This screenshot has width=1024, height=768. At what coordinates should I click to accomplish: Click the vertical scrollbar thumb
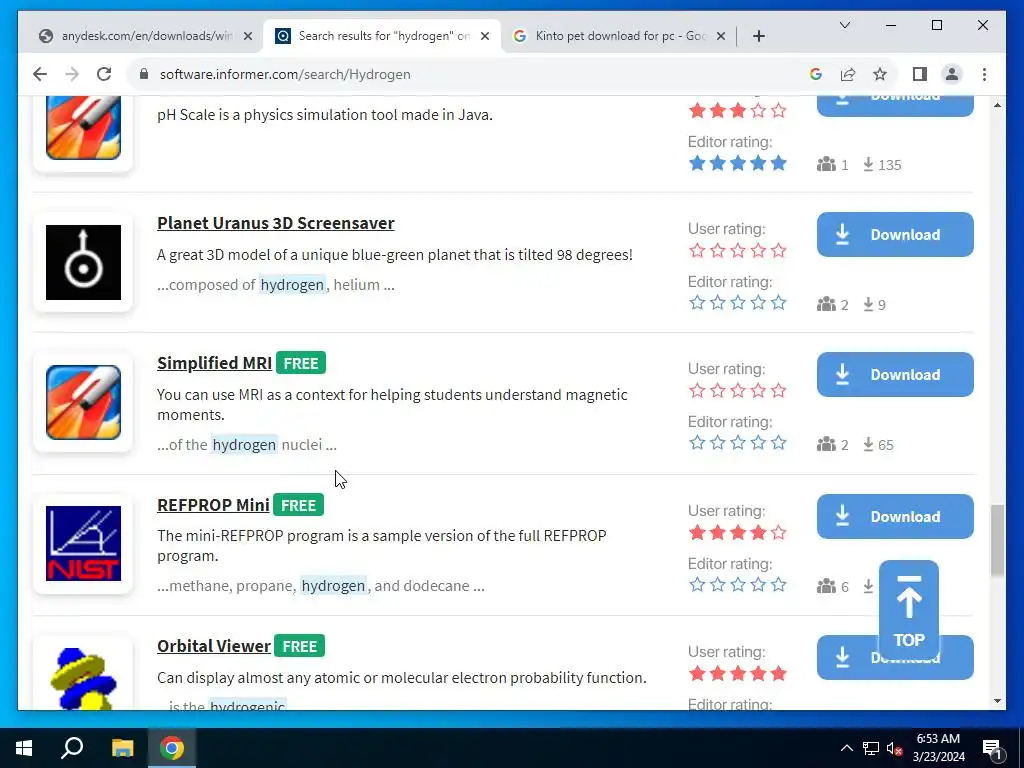click(x=997, y=540)
